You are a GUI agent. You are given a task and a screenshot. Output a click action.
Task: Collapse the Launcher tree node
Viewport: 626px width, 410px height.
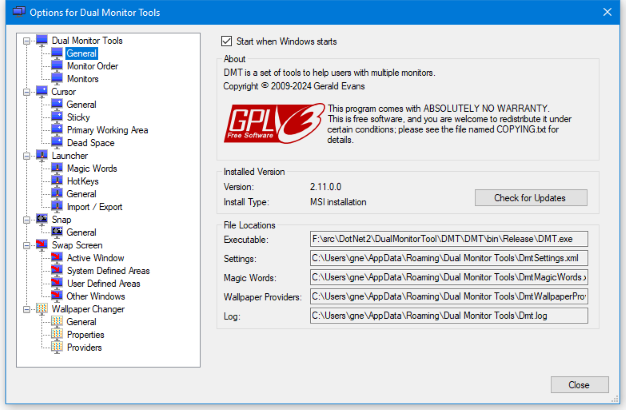(27, 156)
